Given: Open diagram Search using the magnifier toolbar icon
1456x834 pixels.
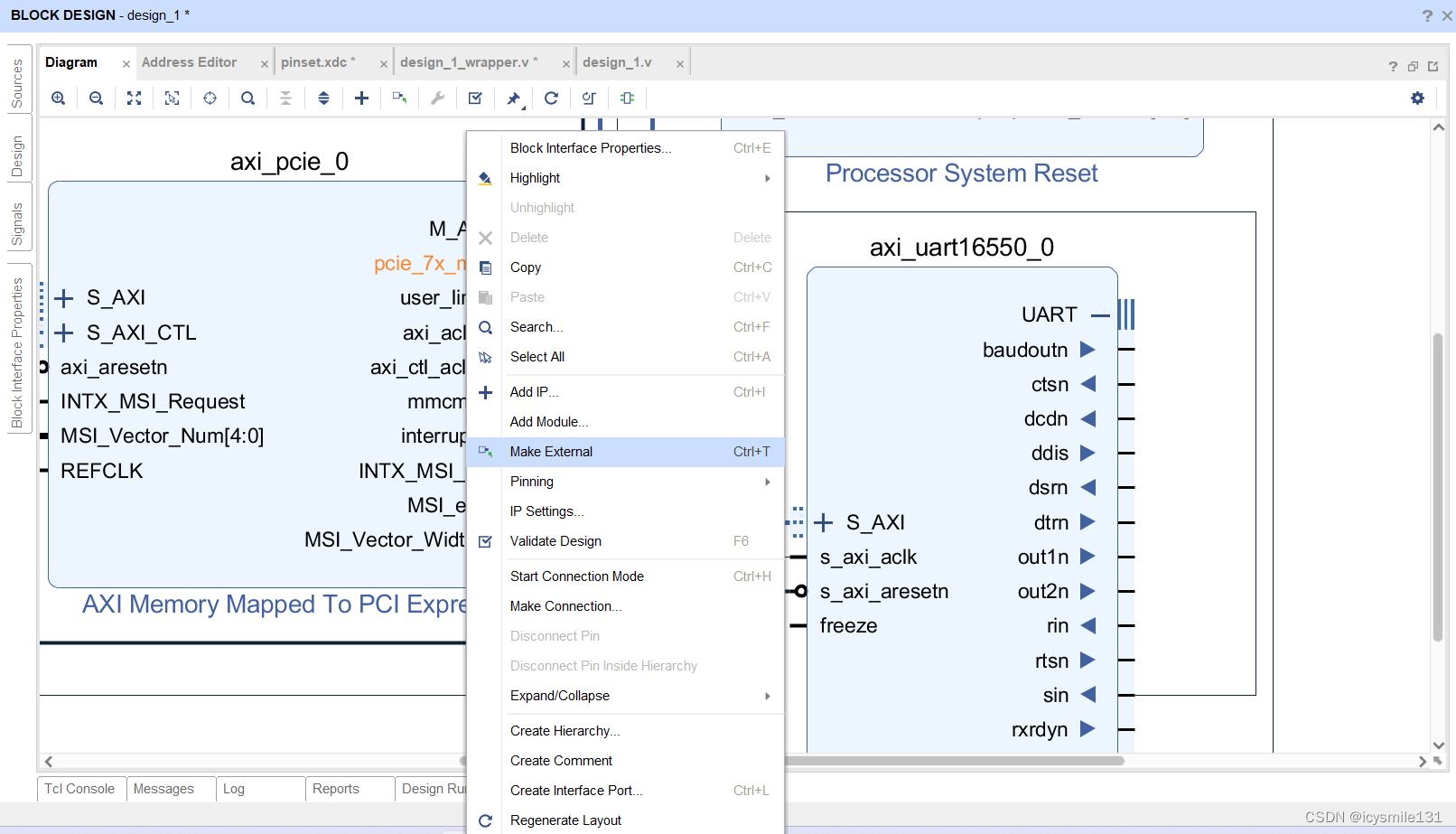Looking at the screenshot, I should coord(247,98).
